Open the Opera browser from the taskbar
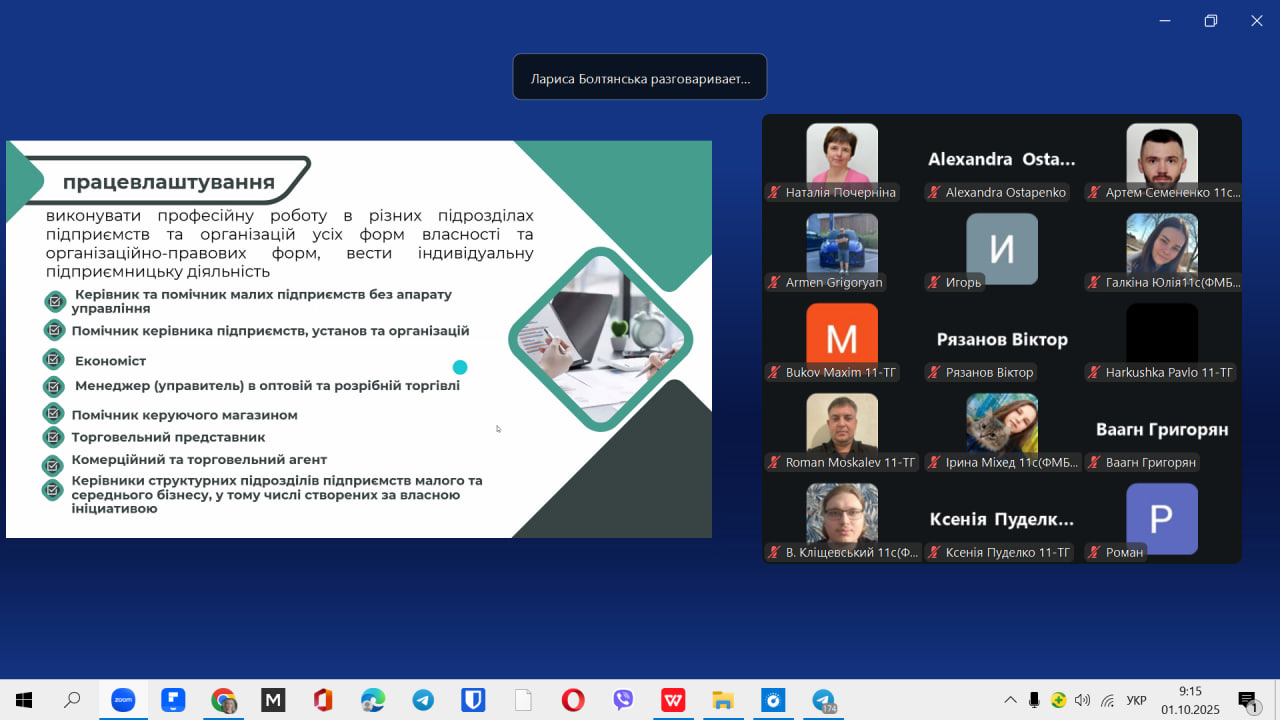The image size is (1280, 720). pyautogui.click(x=573, y=700)
